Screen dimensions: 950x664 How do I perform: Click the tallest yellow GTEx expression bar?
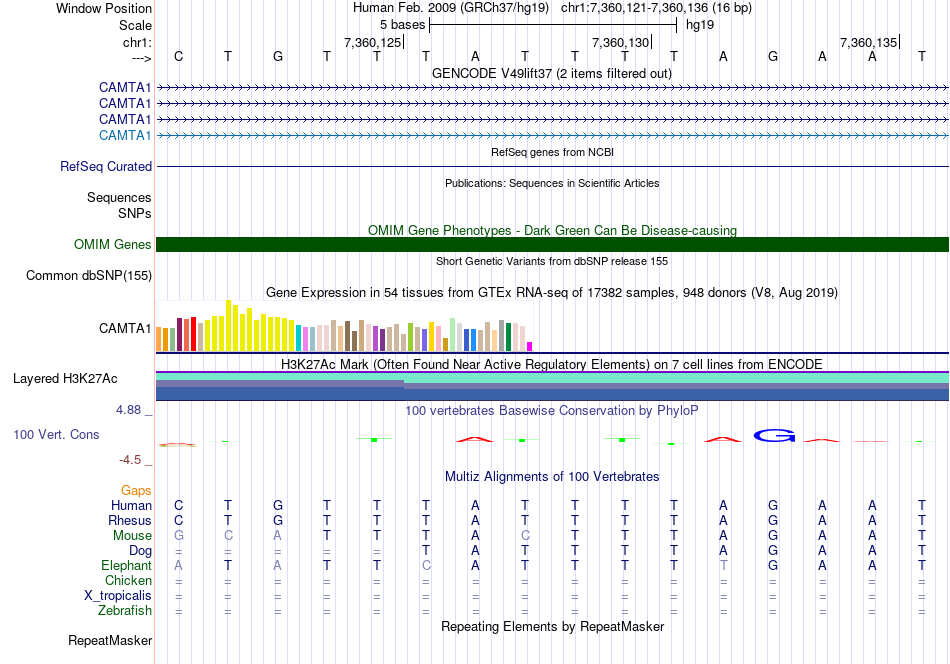tap(228, 326)
